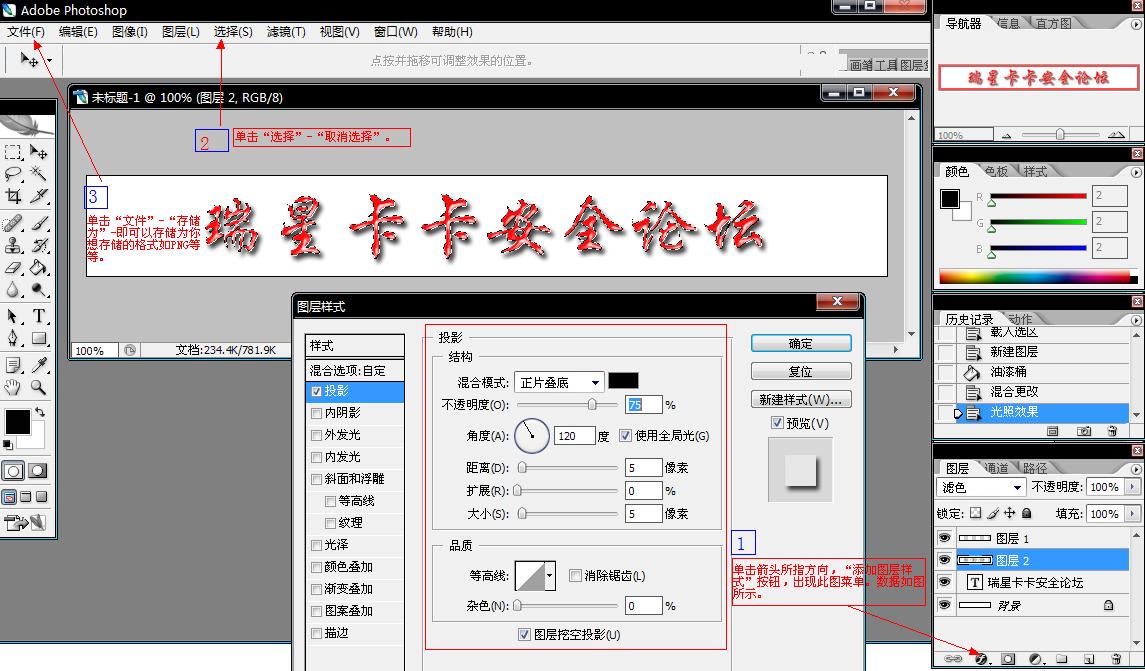Select the Magic Wand tool
1145x671 pixels.
click(x=39, y=174)
